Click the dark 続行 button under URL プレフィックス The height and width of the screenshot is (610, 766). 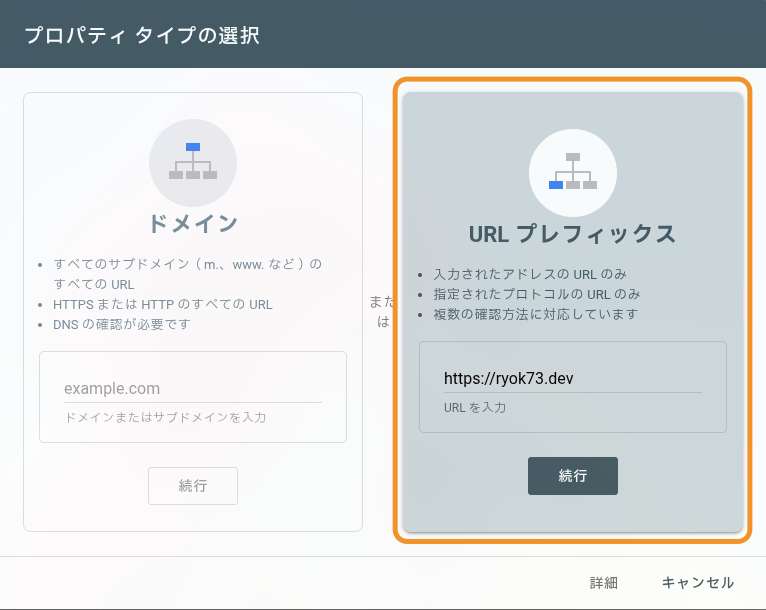coord(573,476)
